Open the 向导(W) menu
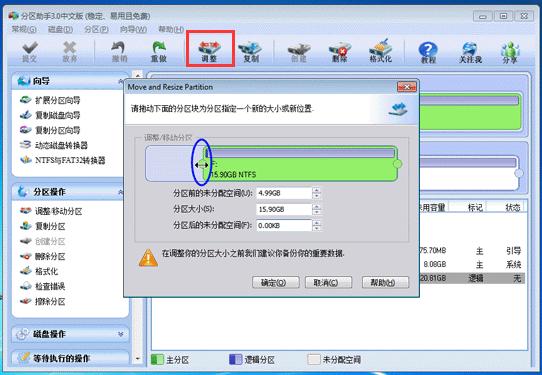Viewport: 542px width, 375px height. click(133, 29)
